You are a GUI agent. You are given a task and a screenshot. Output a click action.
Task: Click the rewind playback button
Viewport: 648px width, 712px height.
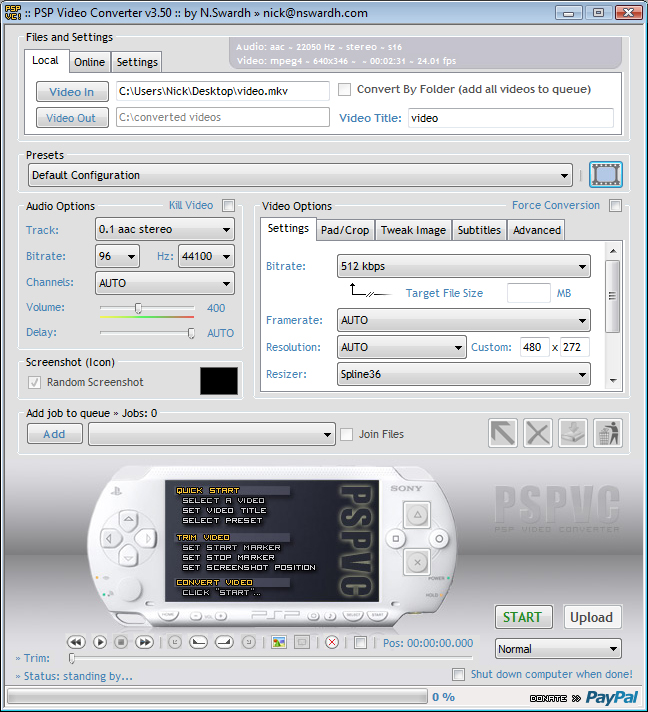(76, 642)
